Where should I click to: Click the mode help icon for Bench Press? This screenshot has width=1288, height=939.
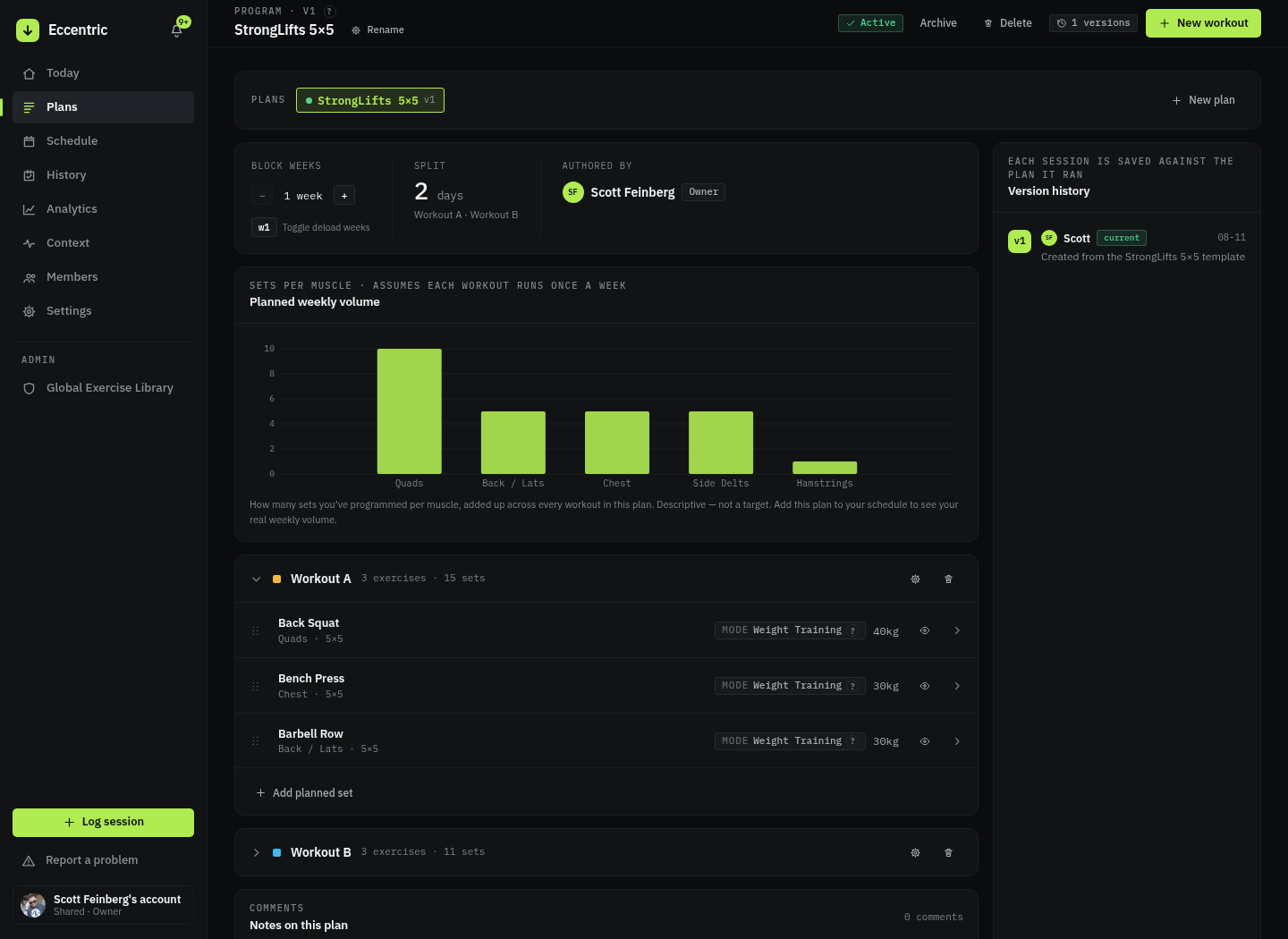(852, 686)
